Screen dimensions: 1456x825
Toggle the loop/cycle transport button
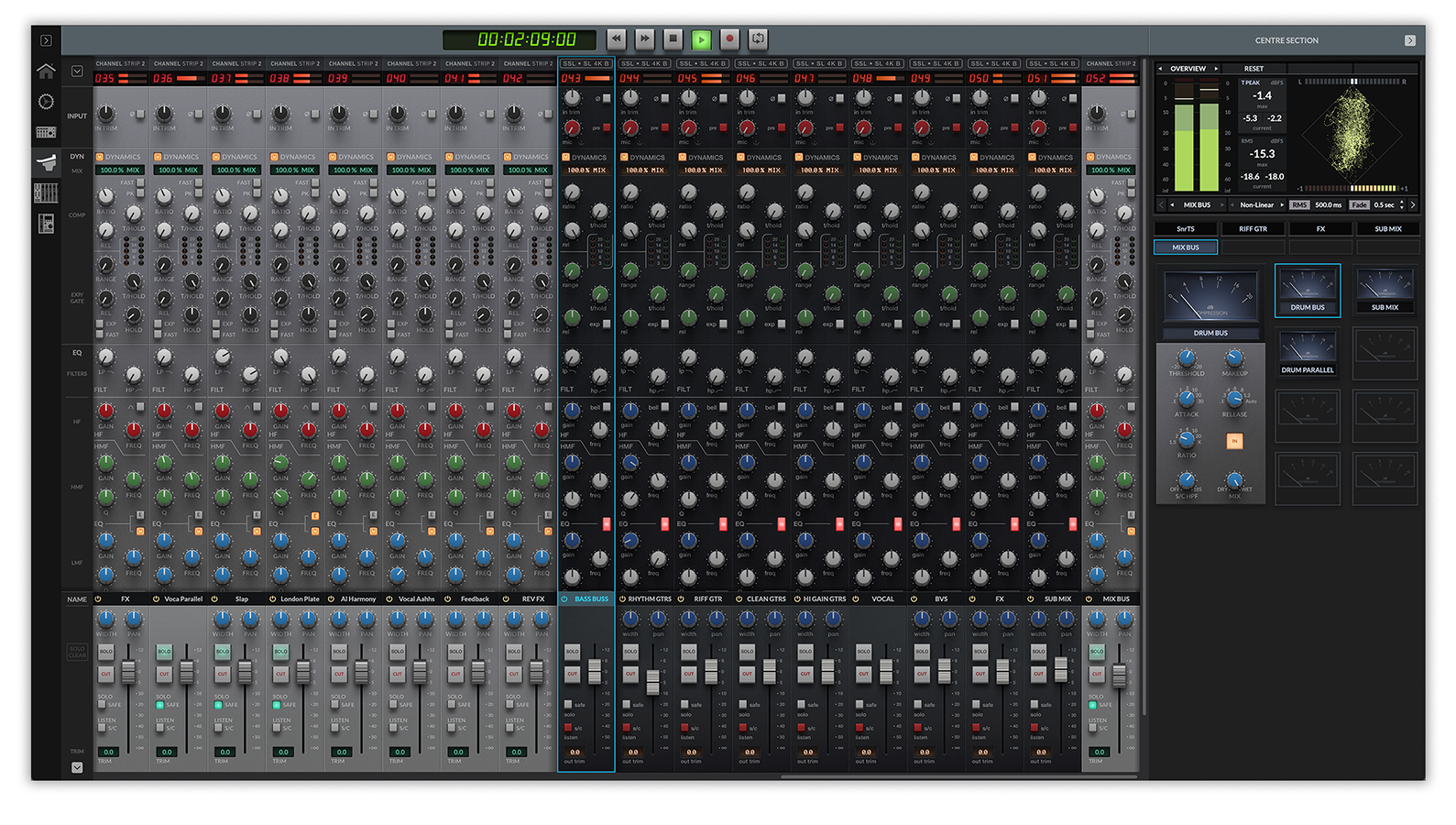click(x=758, y=38)
